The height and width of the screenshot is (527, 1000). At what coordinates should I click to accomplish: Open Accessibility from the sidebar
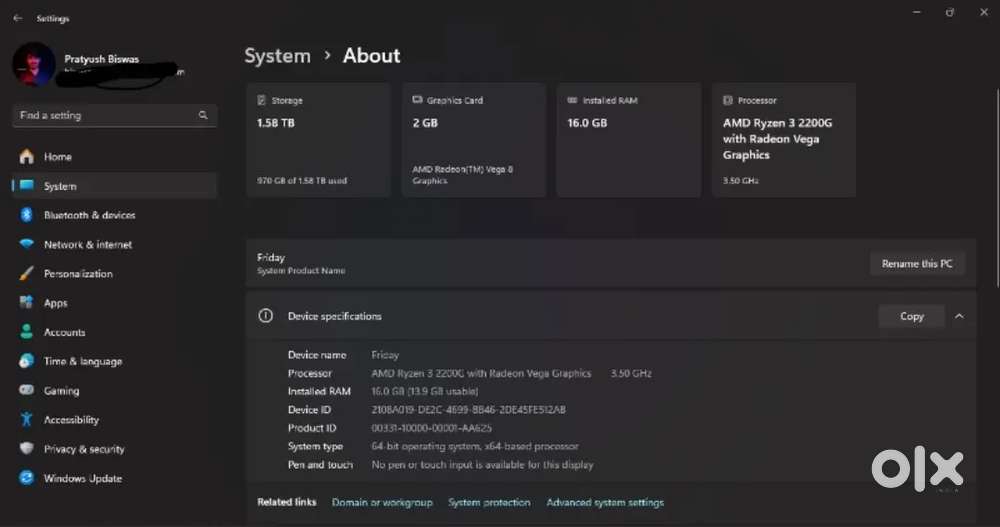[71, 420]
